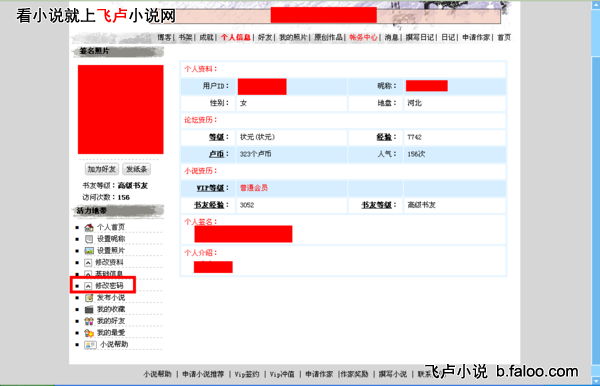Open 我的照片 in top navigation

[293, 37]
